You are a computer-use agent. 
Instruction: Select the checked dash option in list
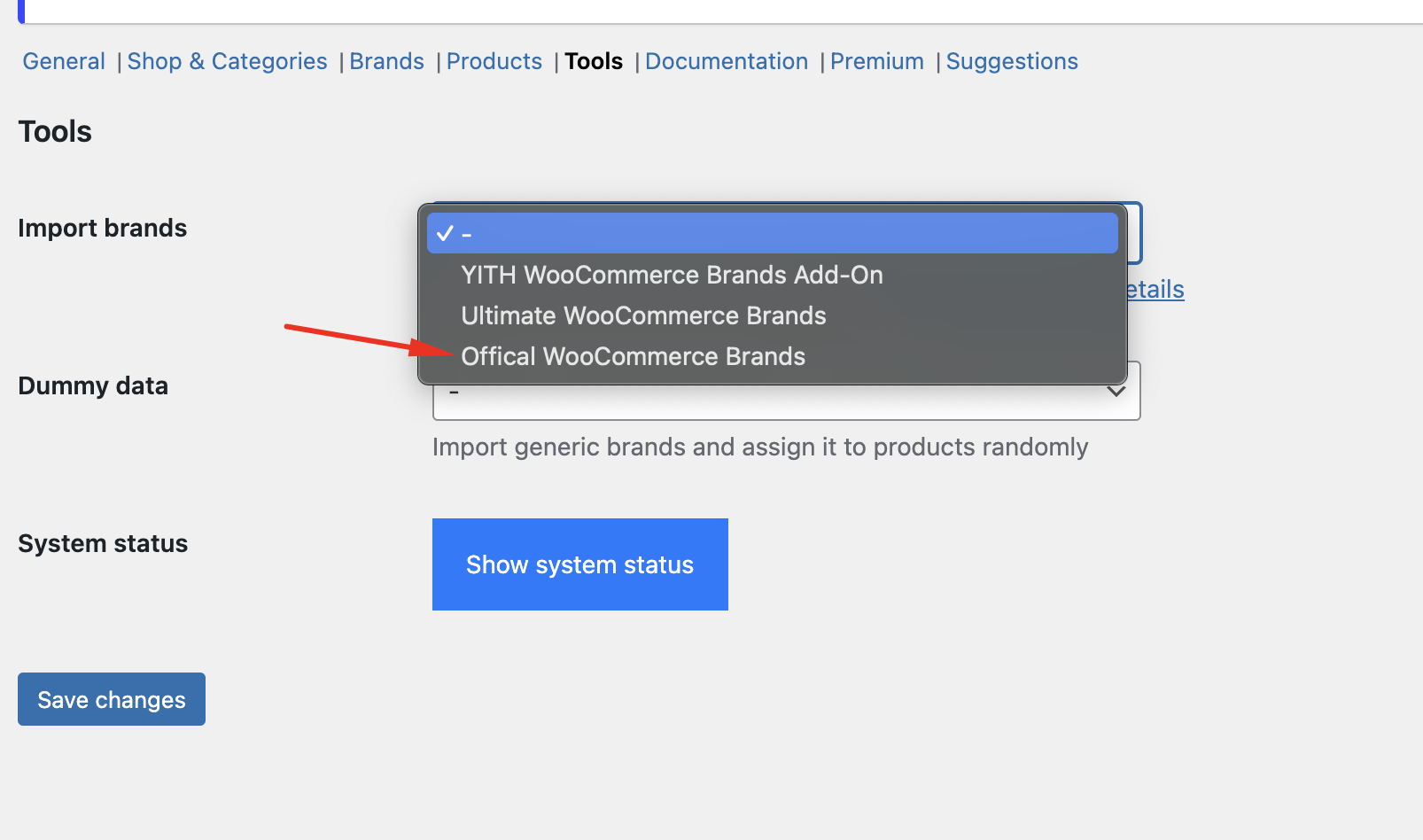(x=771, y=234)
